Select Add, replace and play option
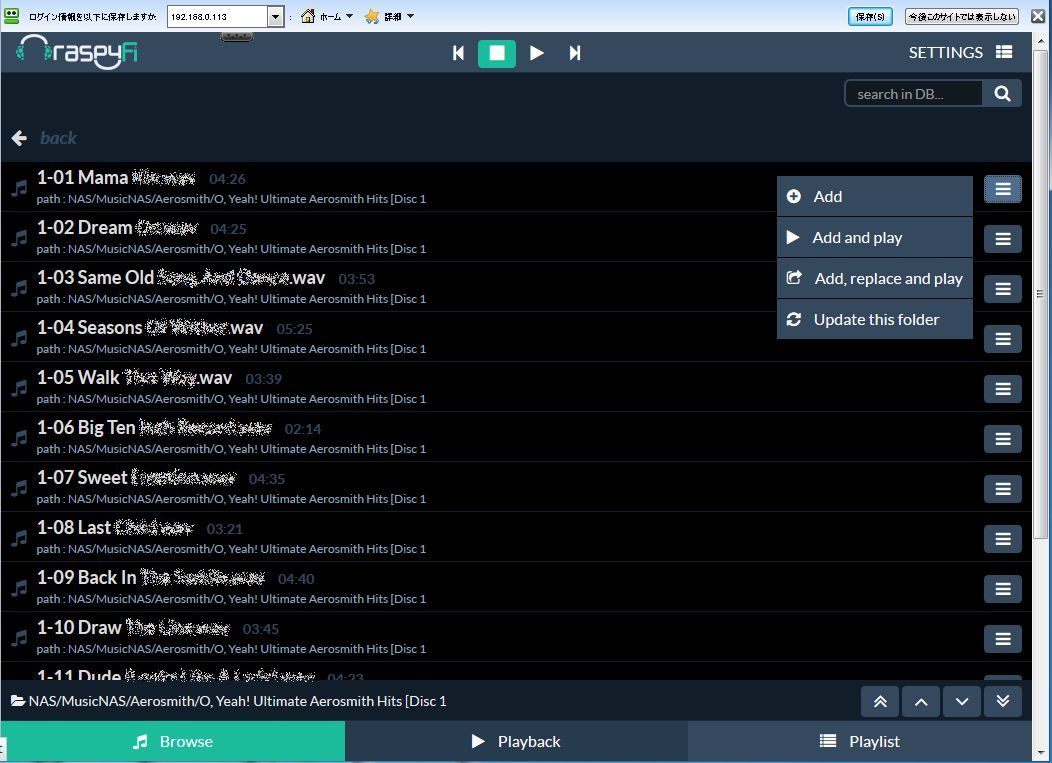 [874, 278]
